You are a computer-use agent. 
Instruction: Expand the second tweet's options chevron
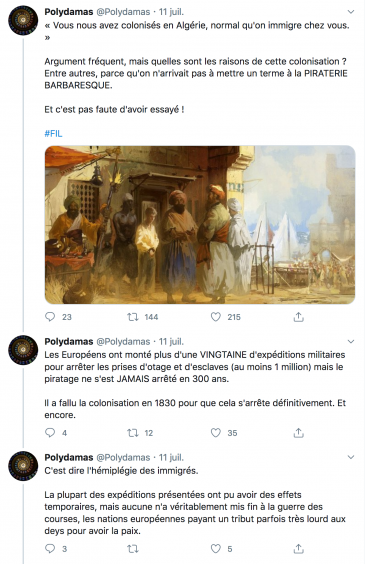351,341
